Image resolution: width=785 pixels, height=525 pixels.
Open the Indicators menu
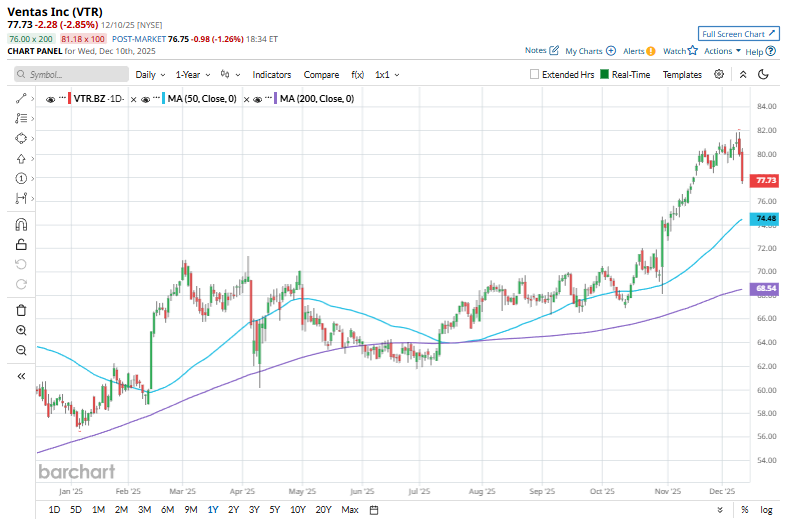(271, 75)
